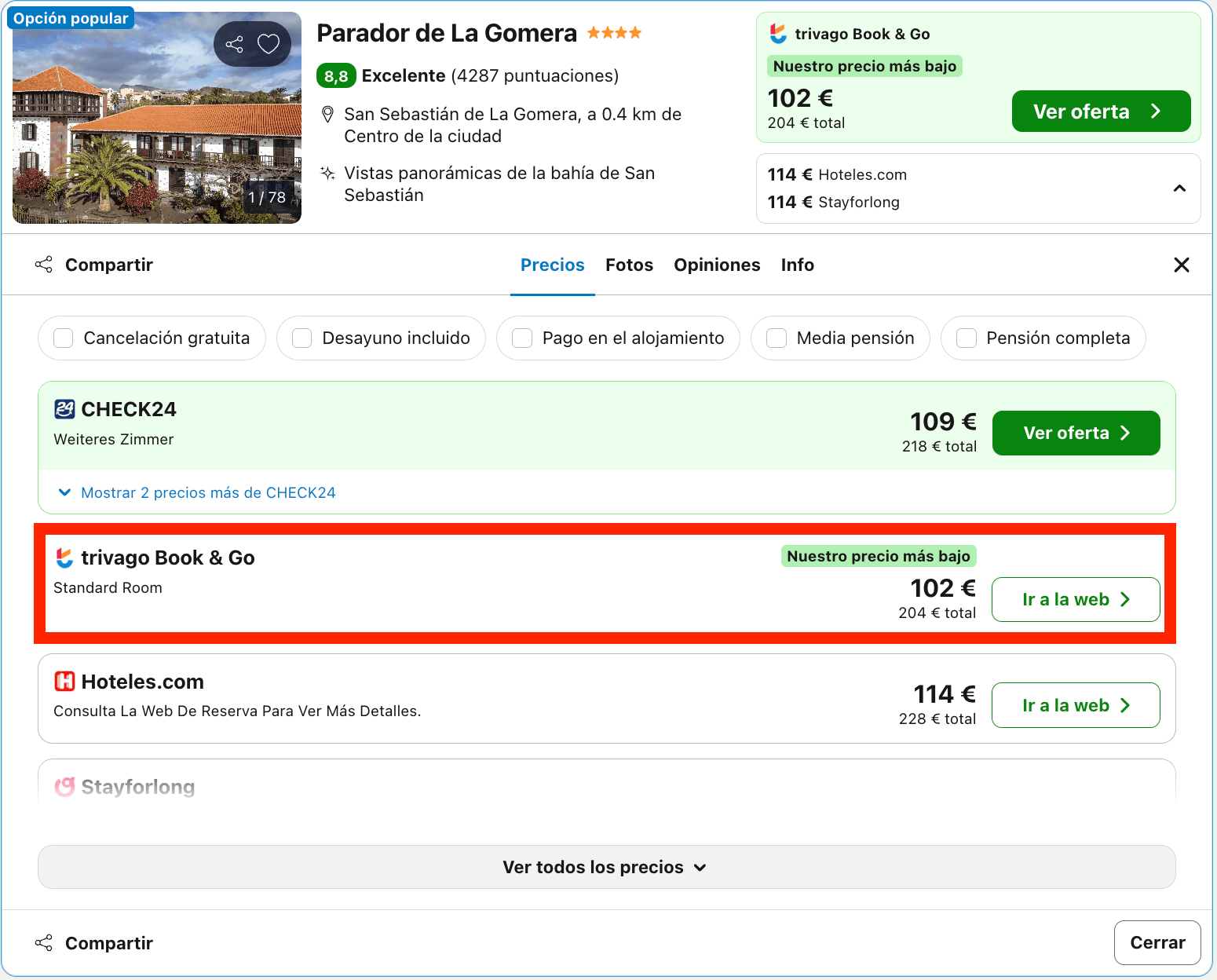Click Ir a la web for trivago Book & Go

coord(1076,599)
